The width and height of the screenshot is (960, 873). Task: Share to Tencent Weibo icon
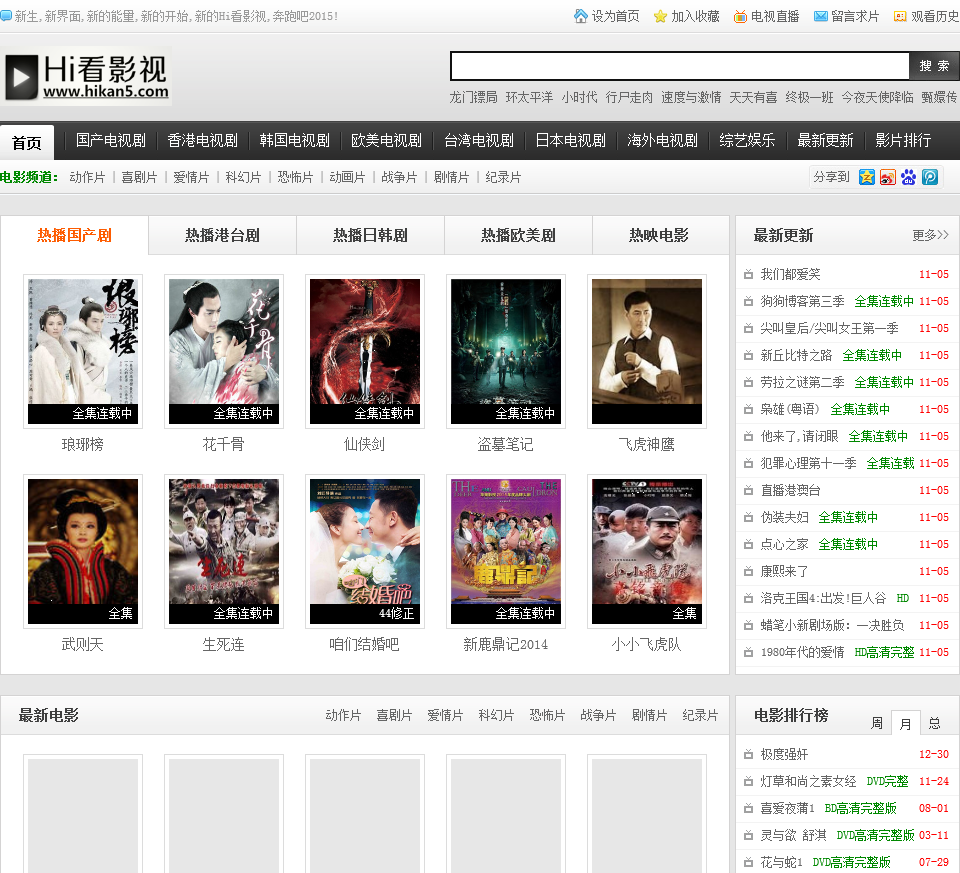click(x=930, y=178)
